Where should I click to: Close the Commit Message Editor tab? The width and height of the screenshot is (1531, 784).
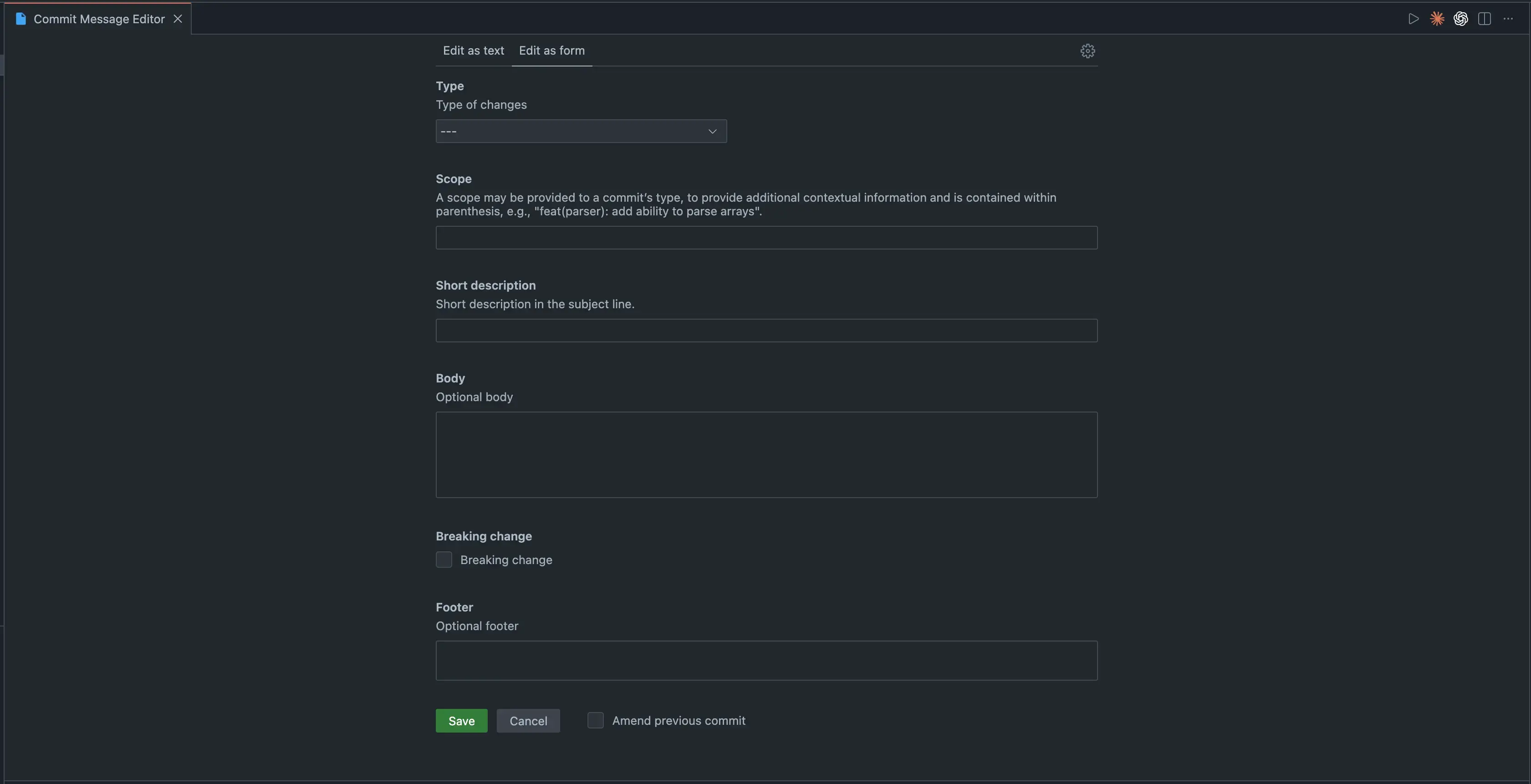click(177, 19)
